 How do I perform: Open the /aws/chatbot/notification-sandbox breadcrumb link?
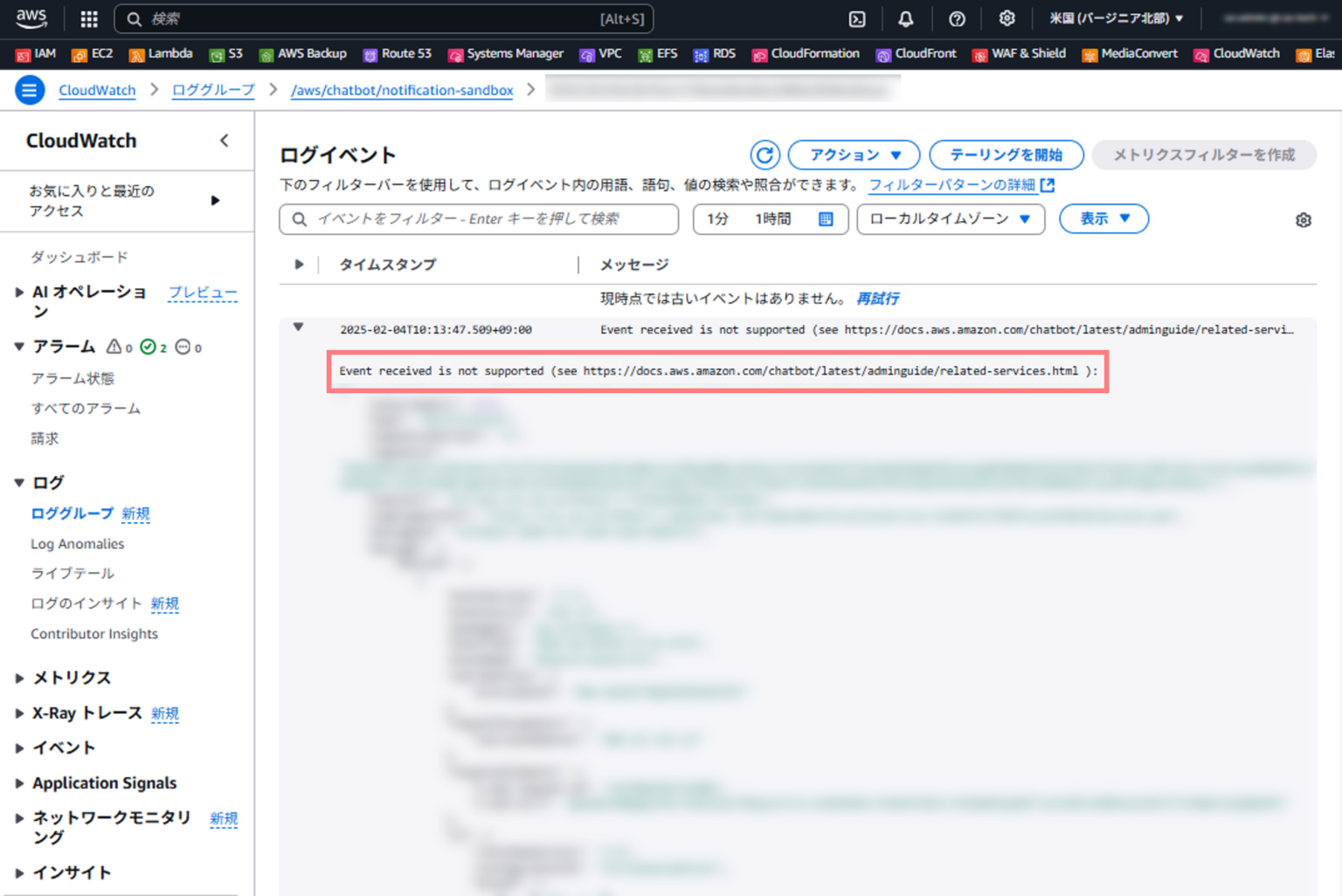401,89
